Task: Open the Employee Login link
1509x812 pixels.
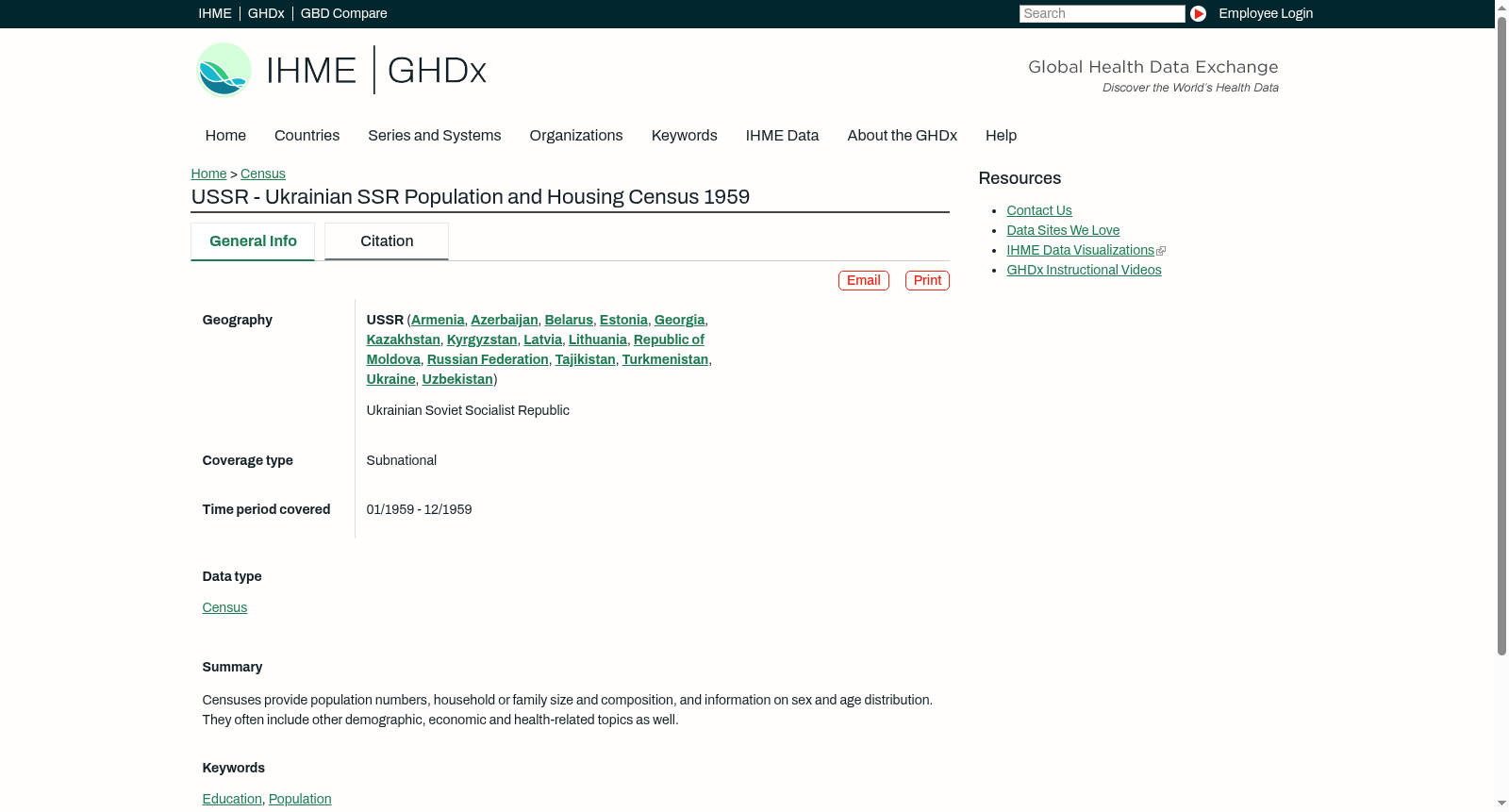Action: click(x=1266, y=13)
